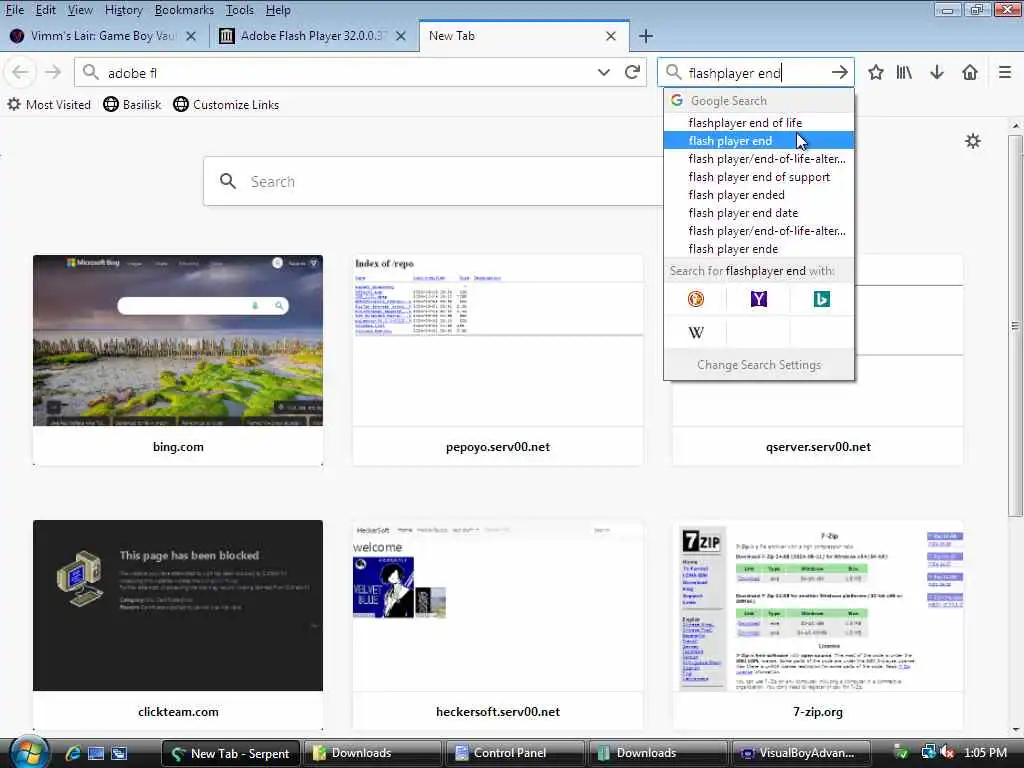Image resolution: width=1024 pixels, height=768 pixels.
Task: Open the Tools menu
Action: coord(240,10)
